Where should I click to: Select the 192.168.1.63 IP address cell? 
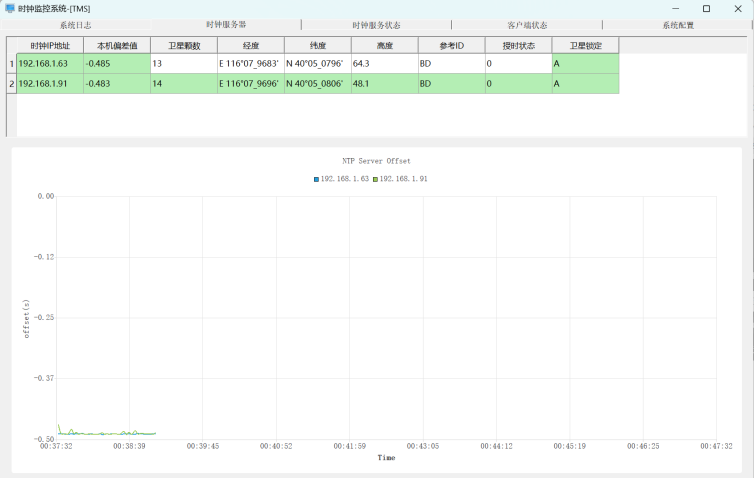point(50,64)
